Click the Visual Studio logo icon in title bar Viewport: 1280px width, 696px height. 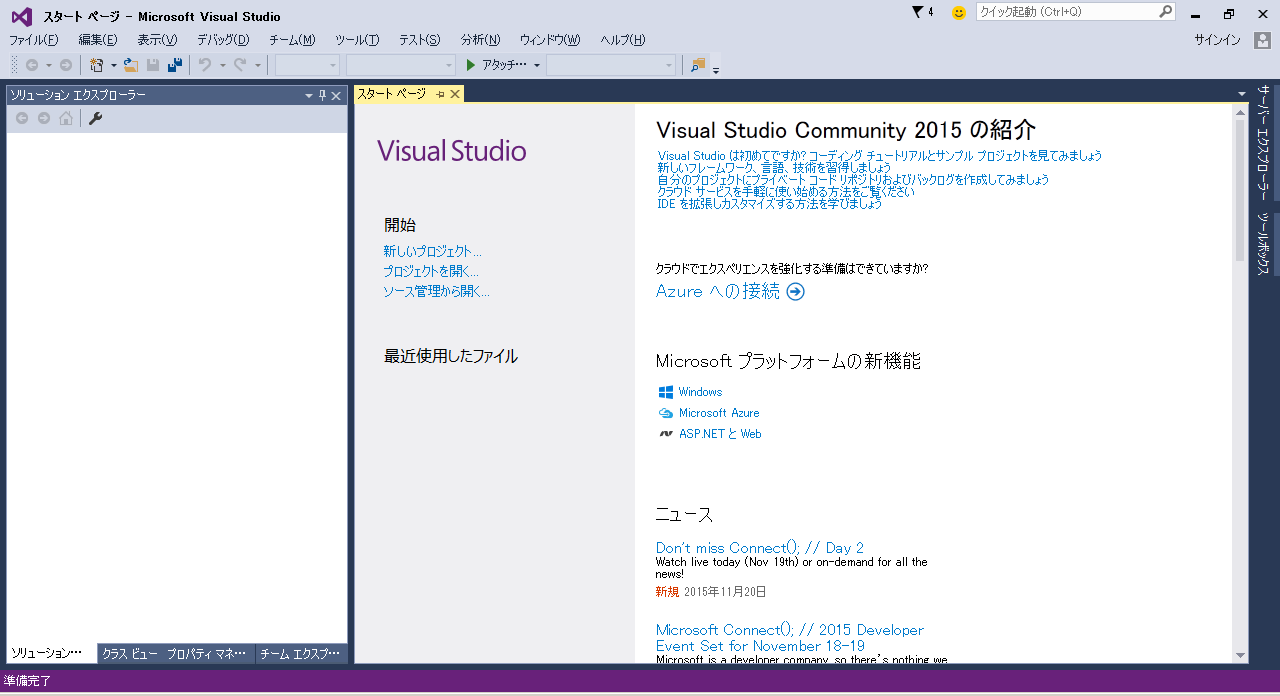pyautogui.click(x=22, y=16)
